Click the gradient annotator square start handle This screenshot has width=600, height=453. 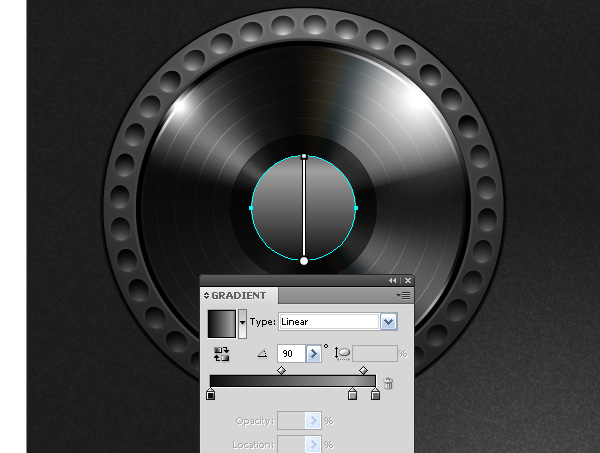point(304,156)
